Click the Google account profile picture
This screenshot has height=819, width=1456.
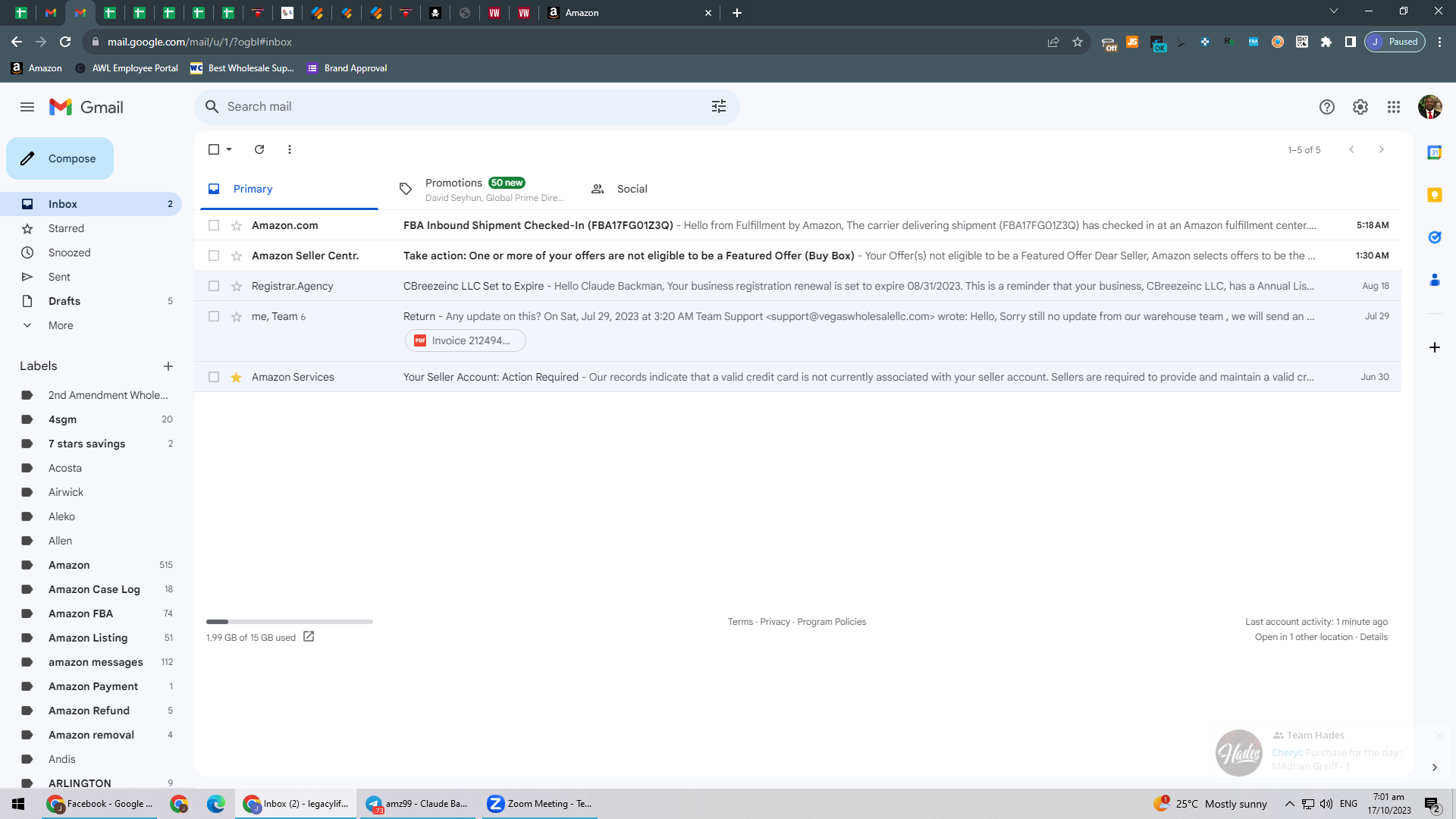[1430, 107]
